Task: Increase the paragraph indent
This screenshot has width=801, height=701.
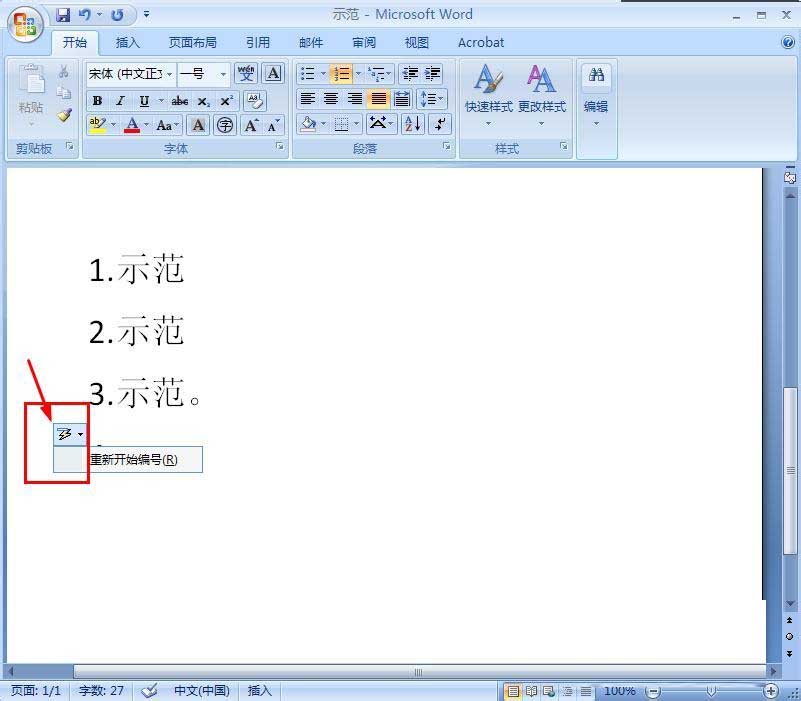Action: pos(432,74)
